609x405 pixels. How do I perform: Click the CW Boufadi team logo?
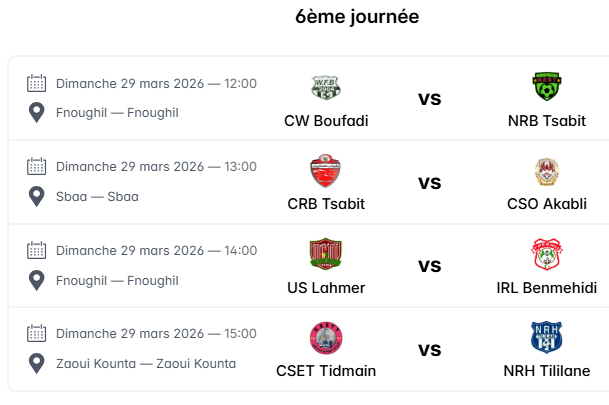pyautogui.click(x=326, y=88)
